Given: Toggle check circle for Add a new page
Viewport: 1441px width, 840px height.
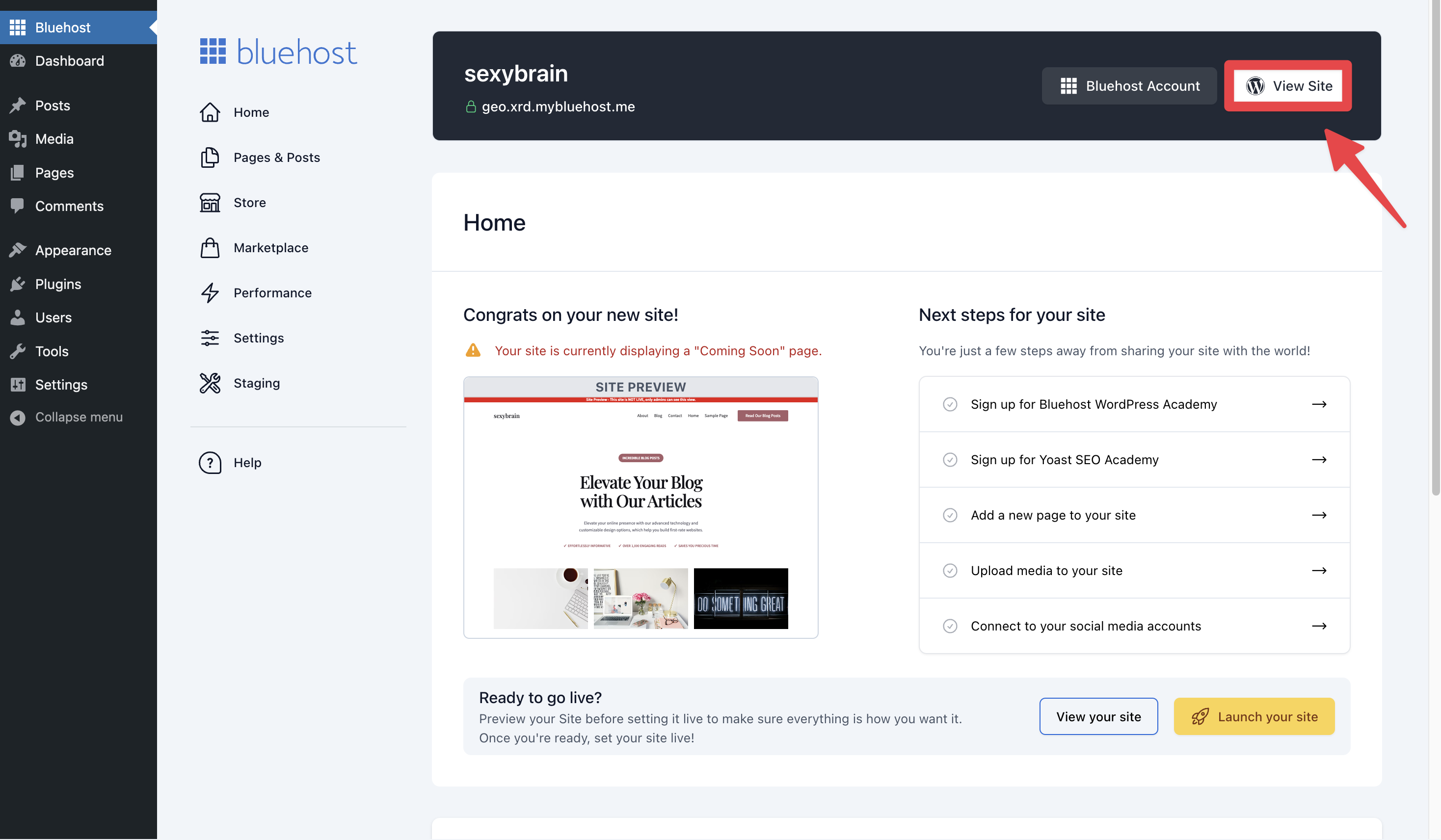Looking at the screenshot, I should [950, 515].
